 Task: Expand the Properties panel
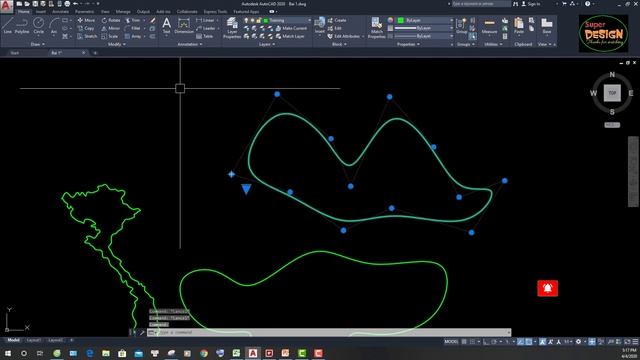[x=408, y=44]
